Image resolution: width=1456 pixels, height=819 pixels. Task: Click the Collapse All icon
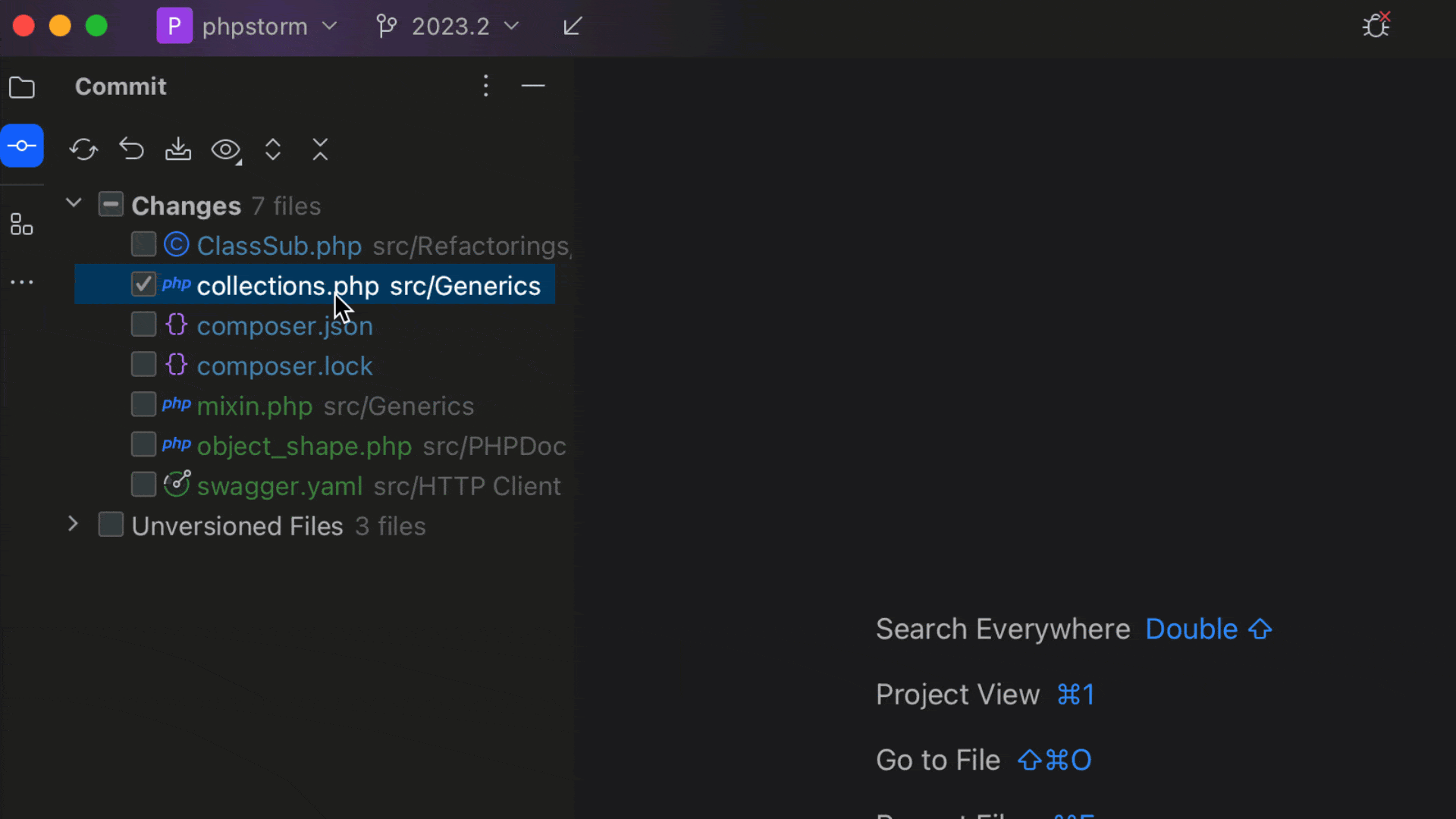(x=320, y=149)
